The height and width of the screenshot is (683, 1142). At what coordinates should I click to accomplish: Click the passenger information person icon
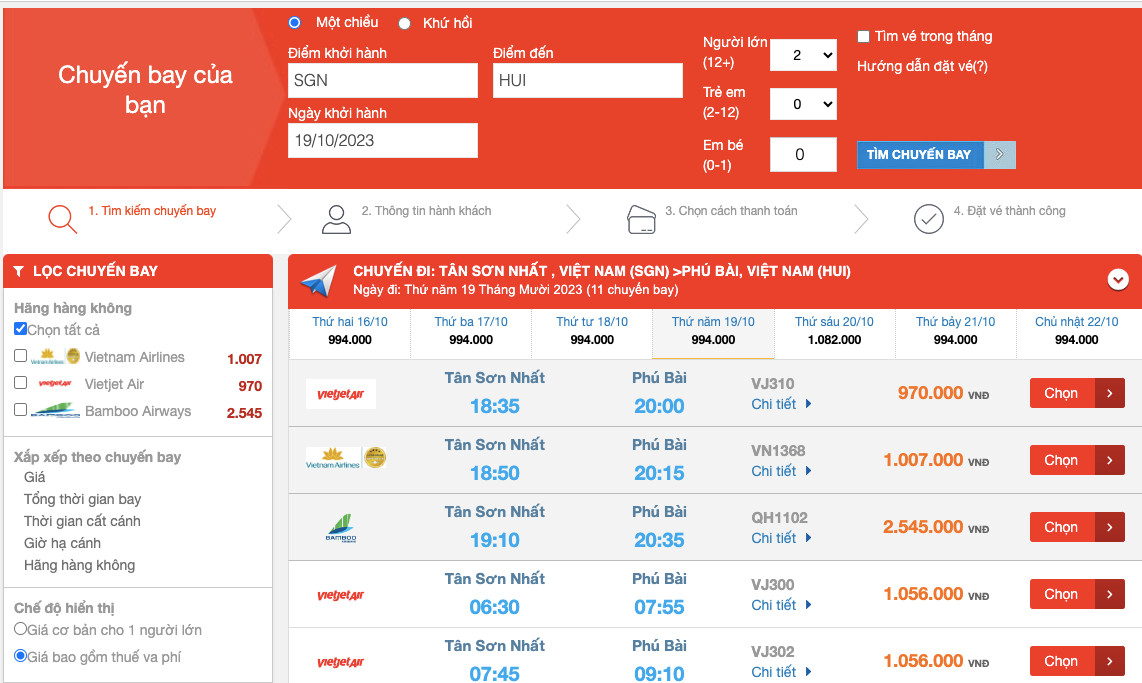coord(337,219)
